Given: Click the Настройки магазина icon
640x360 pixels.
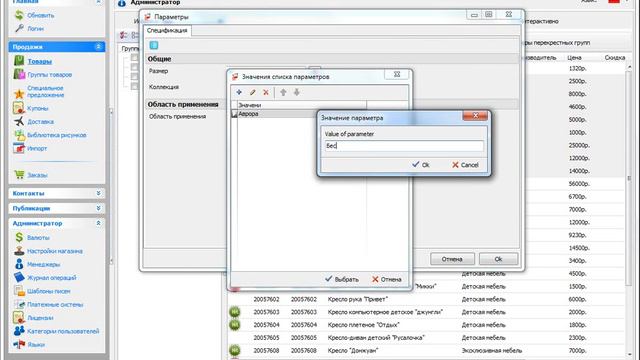Looking at the screenshot, I should point(19,251).
